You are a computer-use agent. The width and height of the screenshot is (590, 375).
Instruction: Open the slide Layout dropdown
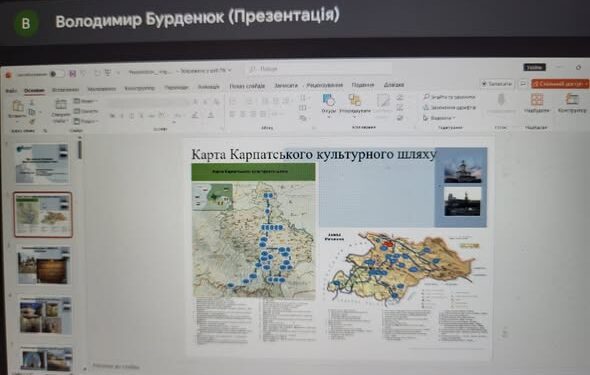click(85, 102)
